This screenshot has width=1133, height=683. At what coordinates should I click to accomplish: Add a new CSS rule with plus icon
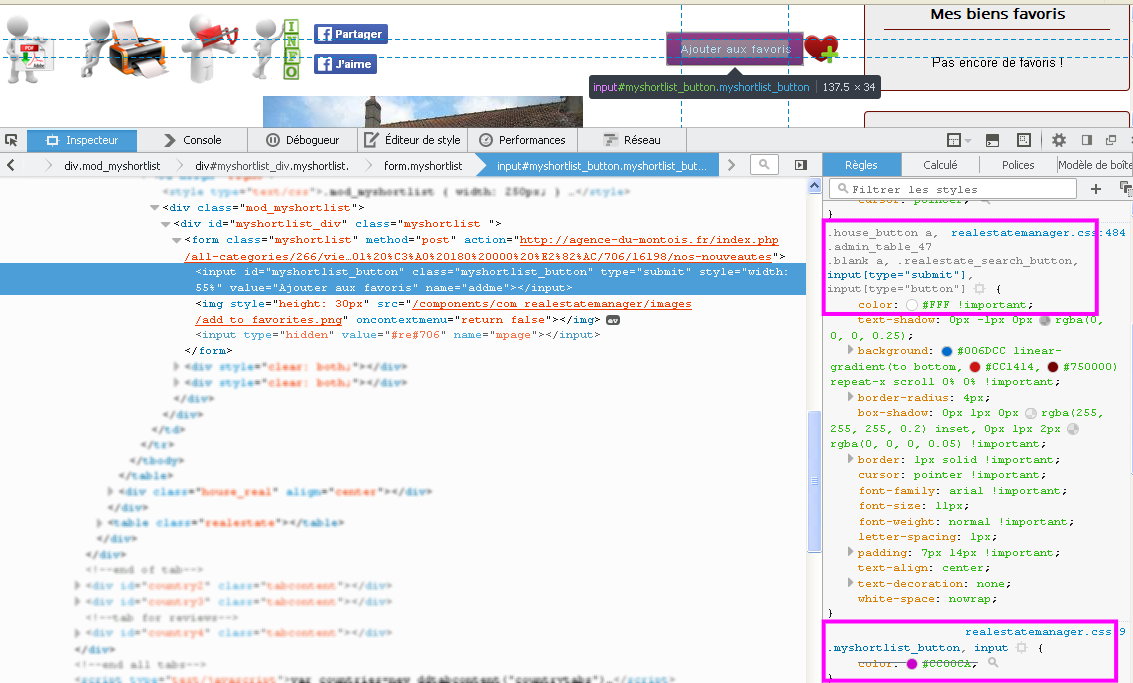[1095, 189]
